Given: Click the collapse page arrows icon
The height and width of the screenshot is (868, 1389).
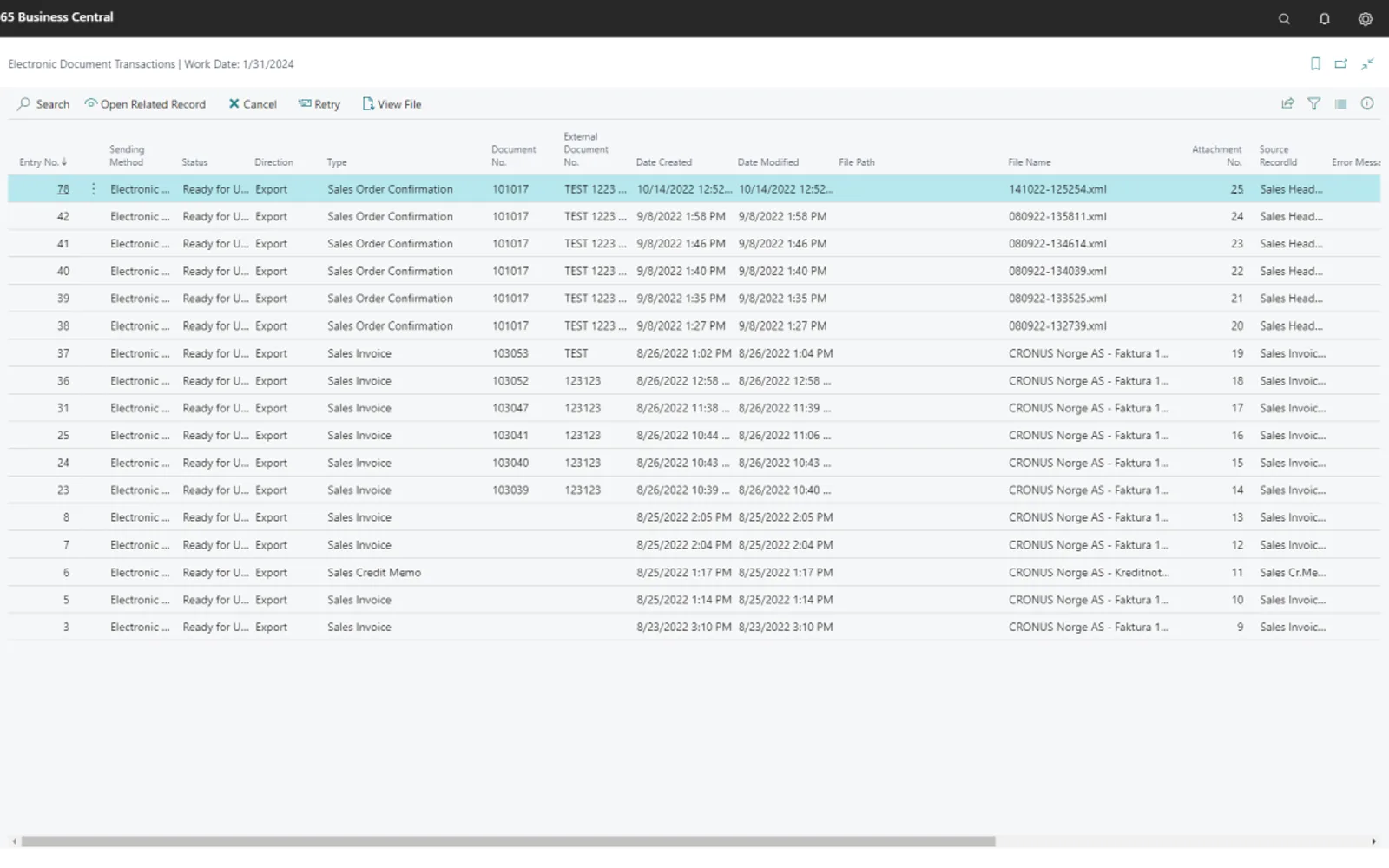Looking at the screenshot, I should [1367, 63].
